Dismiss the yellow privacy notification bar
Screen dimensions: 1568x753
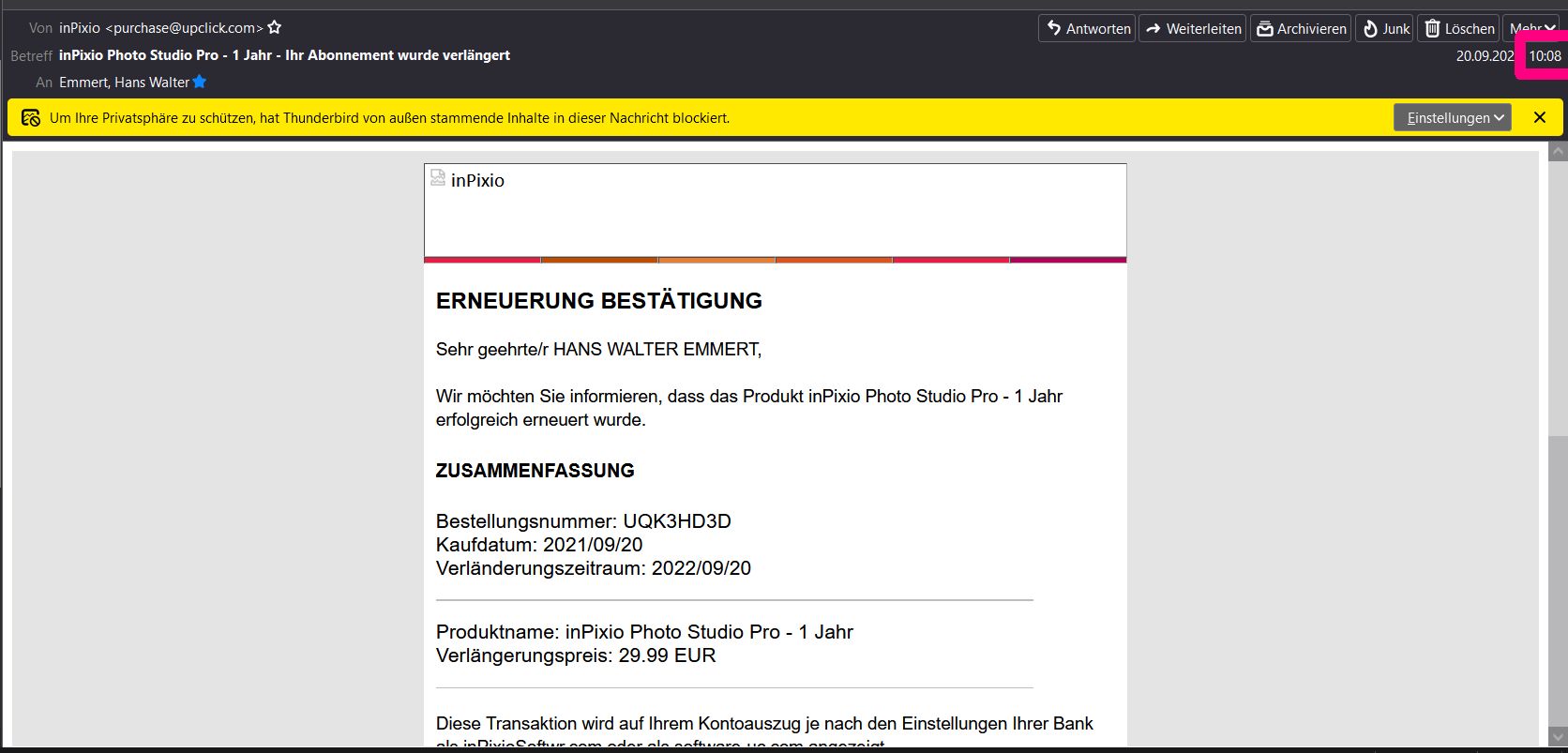[x=1539, y=118]
